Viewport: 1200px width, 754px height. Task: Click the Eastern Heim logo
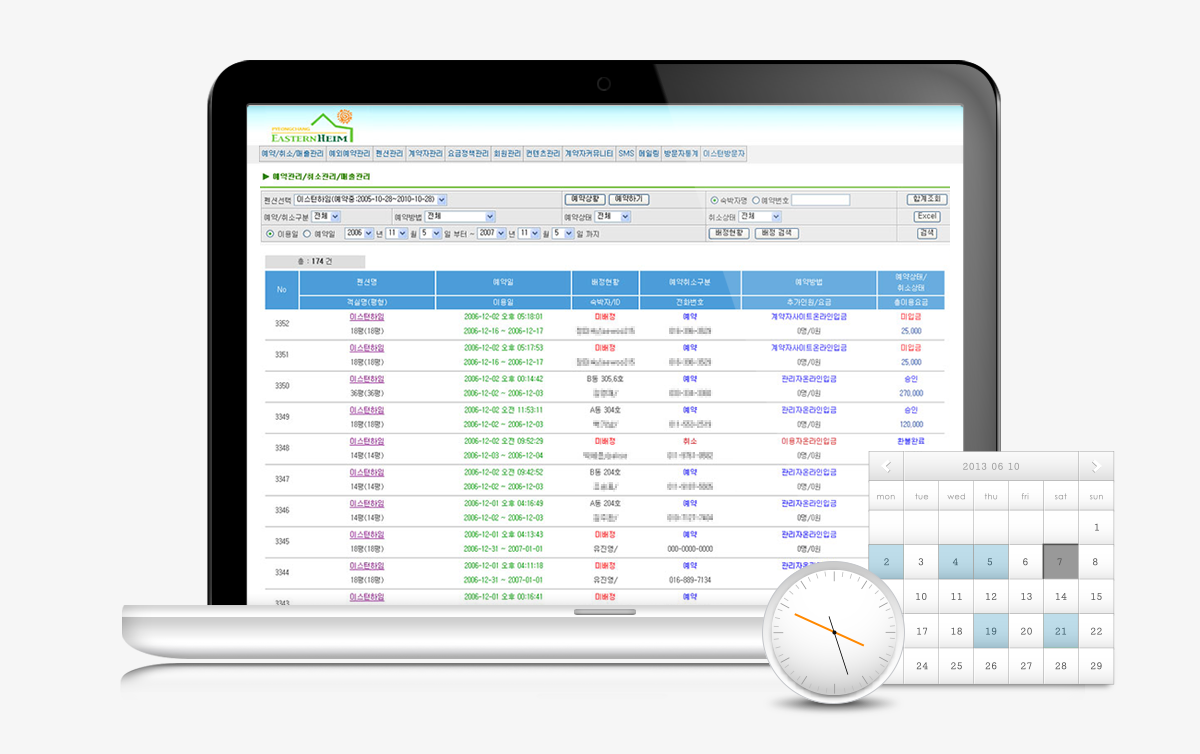tap(310, 127)
